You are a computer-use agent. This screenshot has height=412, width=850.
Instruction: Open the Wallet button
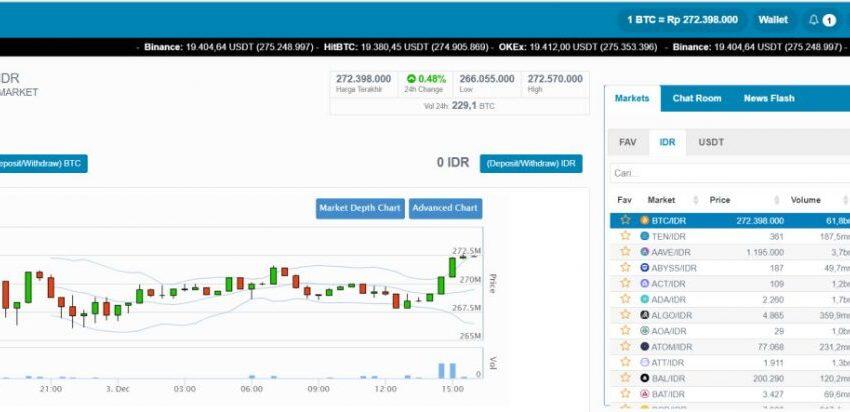pyautogui.click(x=773, y=20)
